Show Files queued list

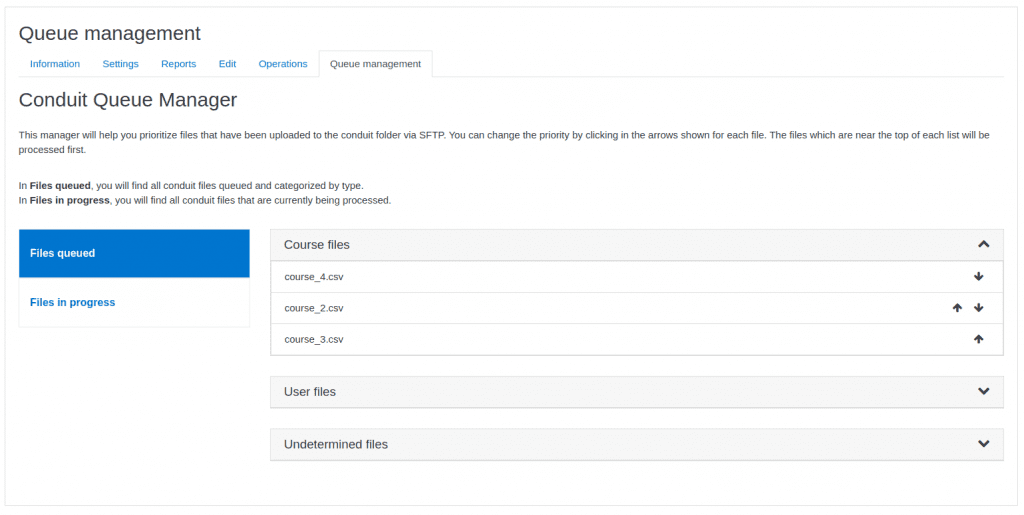[134, 253]
